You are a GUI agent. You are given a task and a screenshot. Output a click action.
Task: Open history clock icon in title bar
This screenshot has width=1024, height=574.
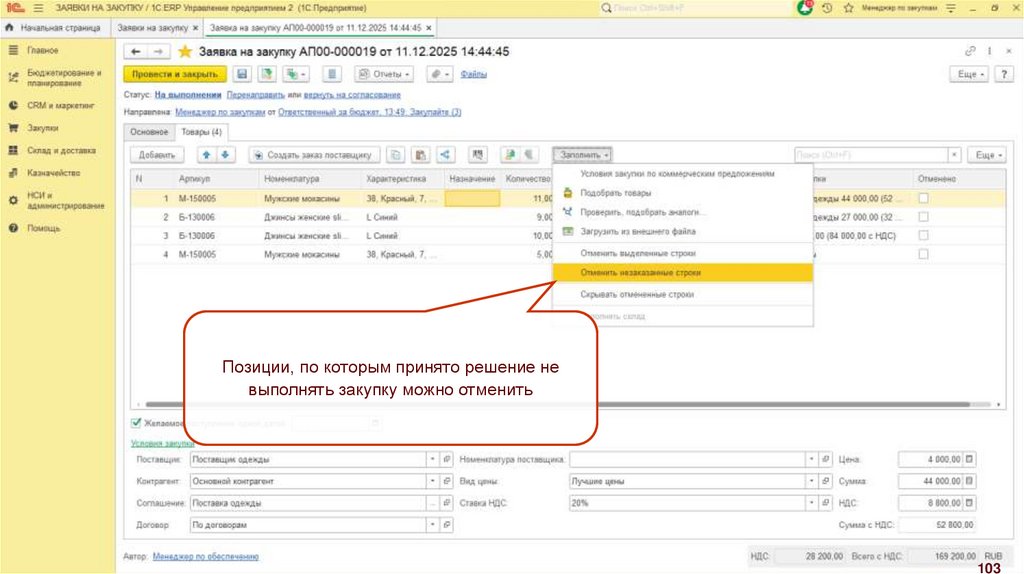click(827, 8)
